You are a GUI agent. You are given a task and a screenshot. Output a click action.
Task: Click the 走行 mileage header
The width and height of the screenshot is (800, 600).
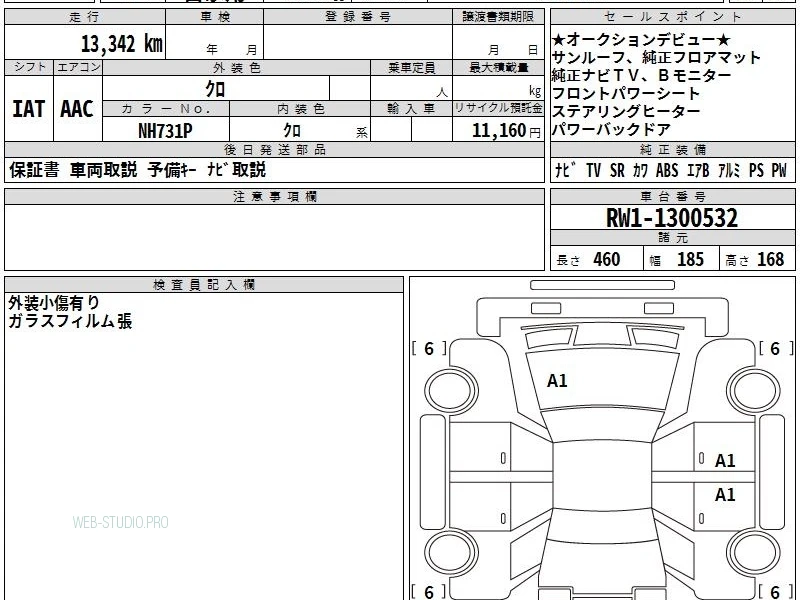click(x=85, y=17)
